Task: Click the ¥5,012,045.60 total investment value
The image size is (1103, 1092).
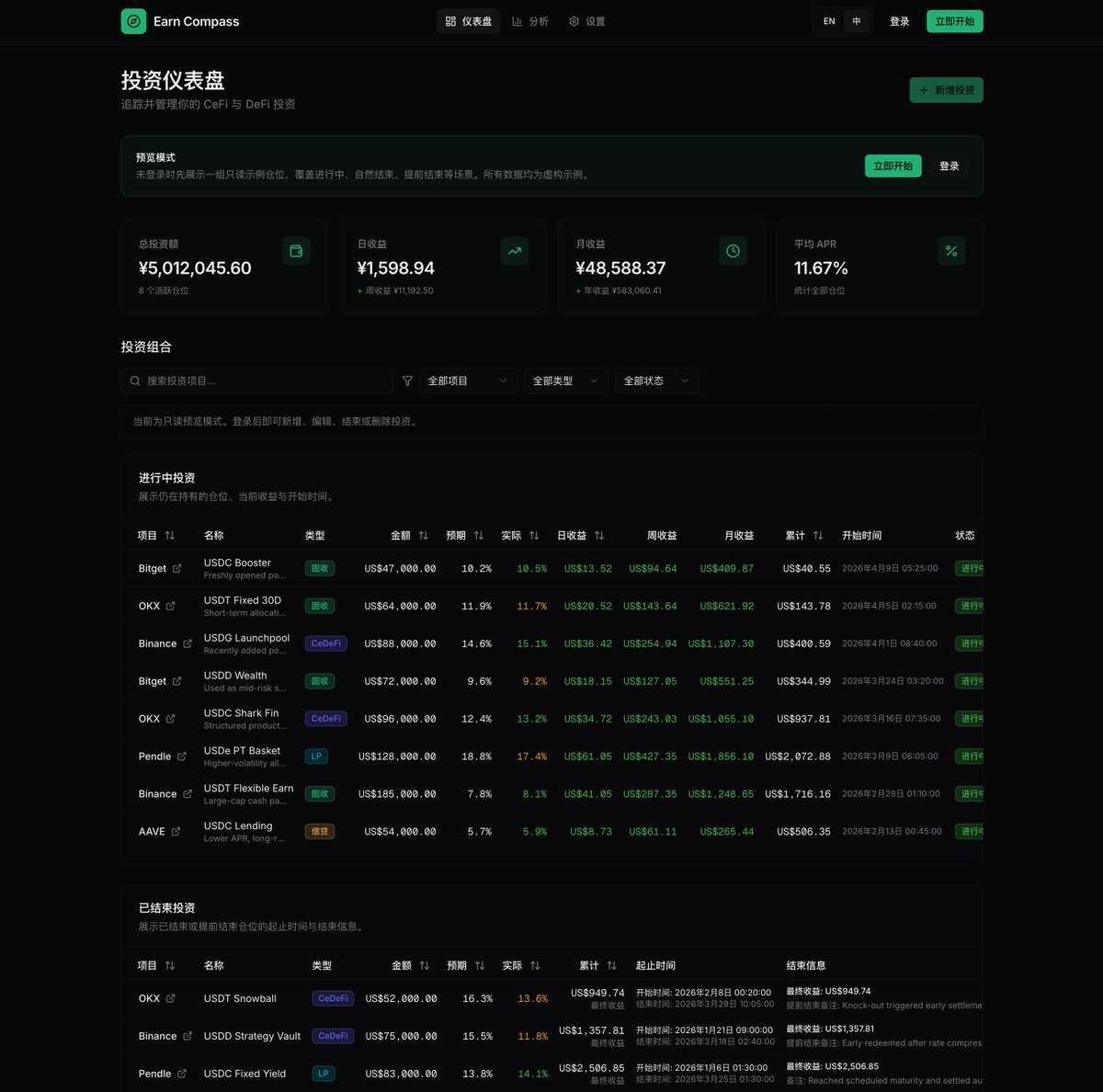Action: (195, 268)
